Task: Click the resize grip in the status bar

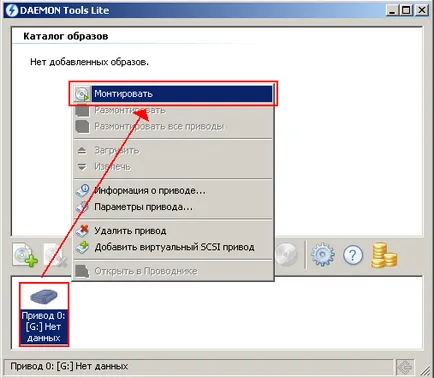Action: pyautogui.click(x=424, y=369)
